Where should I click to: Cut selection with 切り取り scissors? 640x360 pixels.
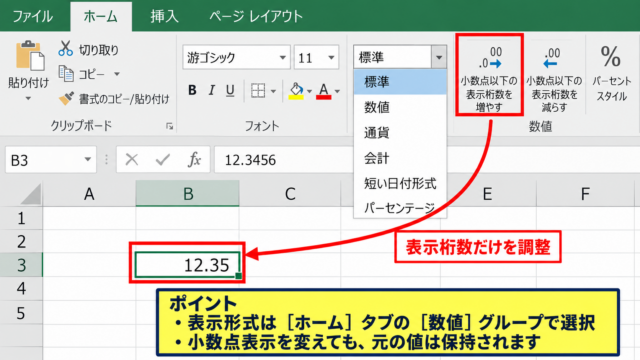pyautogui.click(x=89, y=49)
